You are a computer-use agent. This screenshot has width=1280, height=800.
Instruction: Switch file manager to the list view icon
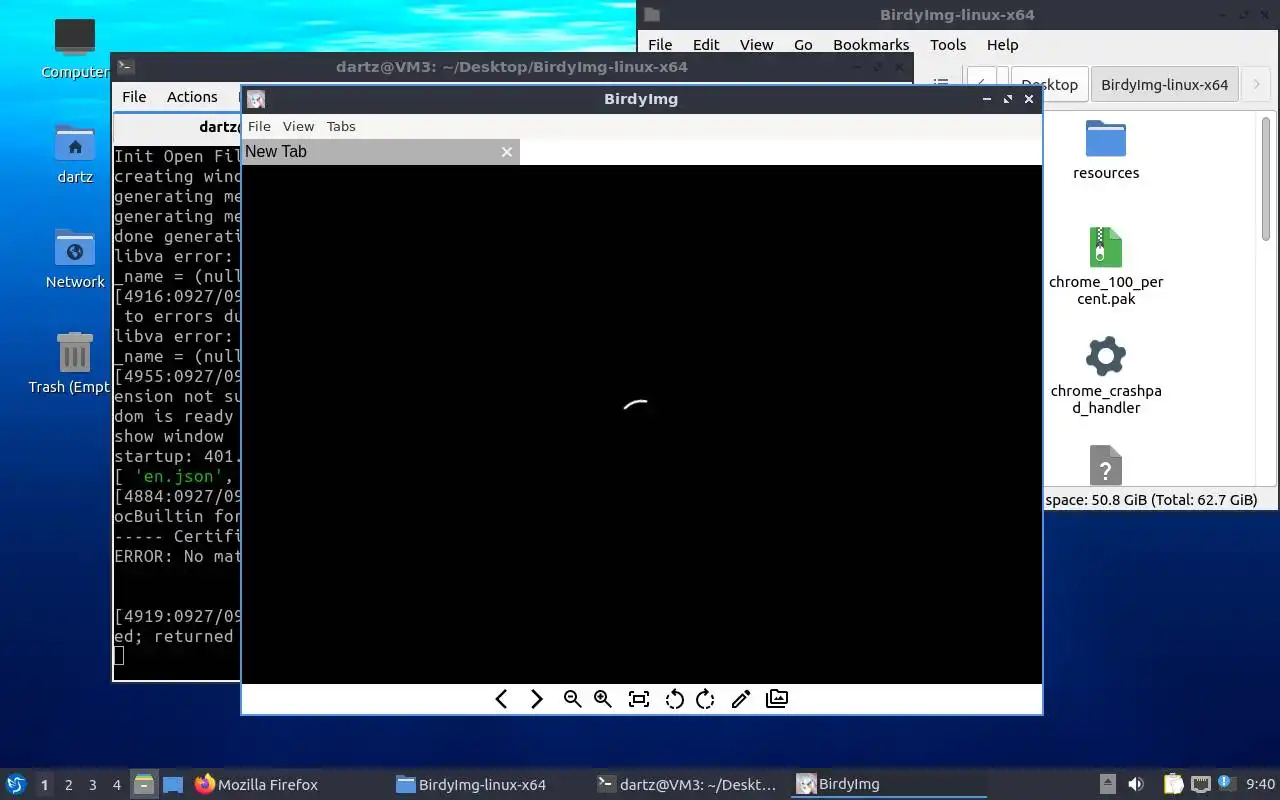click(x=940, y=85)
